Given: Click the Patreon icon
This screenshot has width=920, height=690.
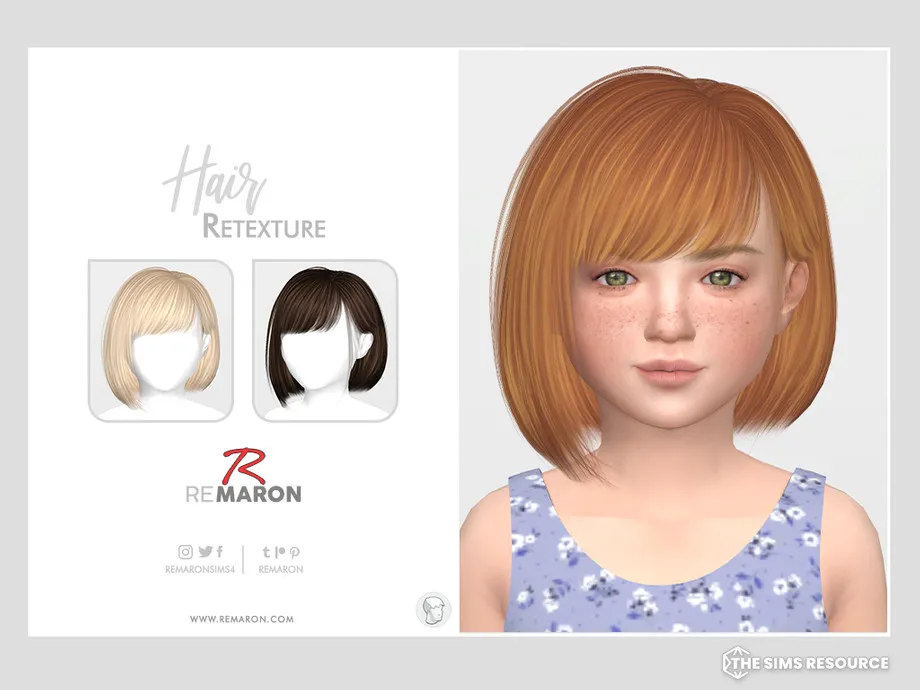Looking at the screenshot, I should [x=281, y=551].
